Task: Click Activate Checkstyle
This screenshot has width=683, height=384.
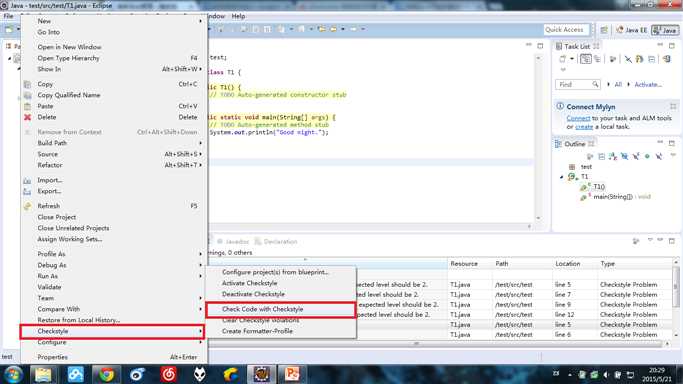Action: coord(281,283)
